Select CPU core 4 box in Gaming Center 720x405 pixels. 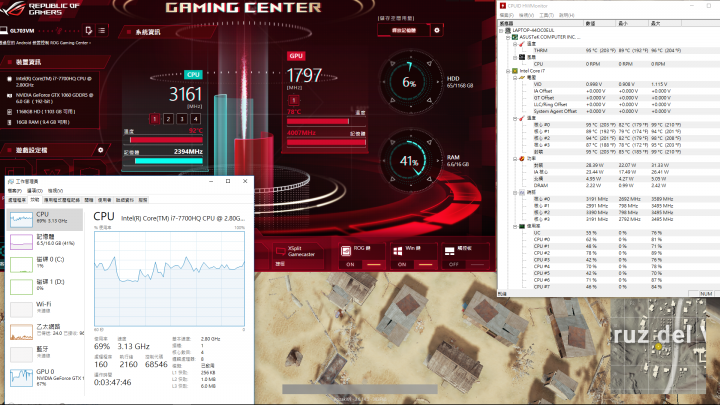196,119
